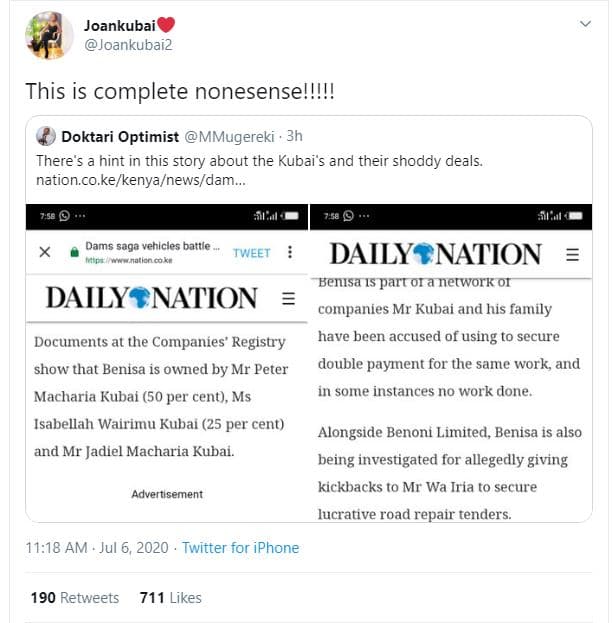
Task: View the 190 Retweets list
Action: (75, 598)
